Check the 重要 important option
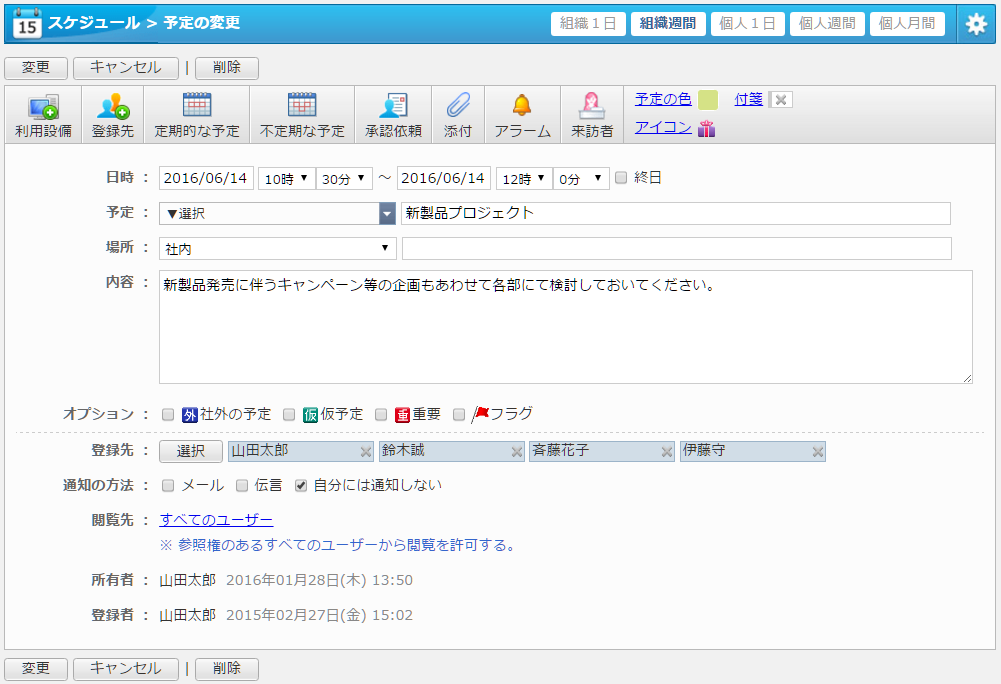1001x684 pixels. (381, 414)
